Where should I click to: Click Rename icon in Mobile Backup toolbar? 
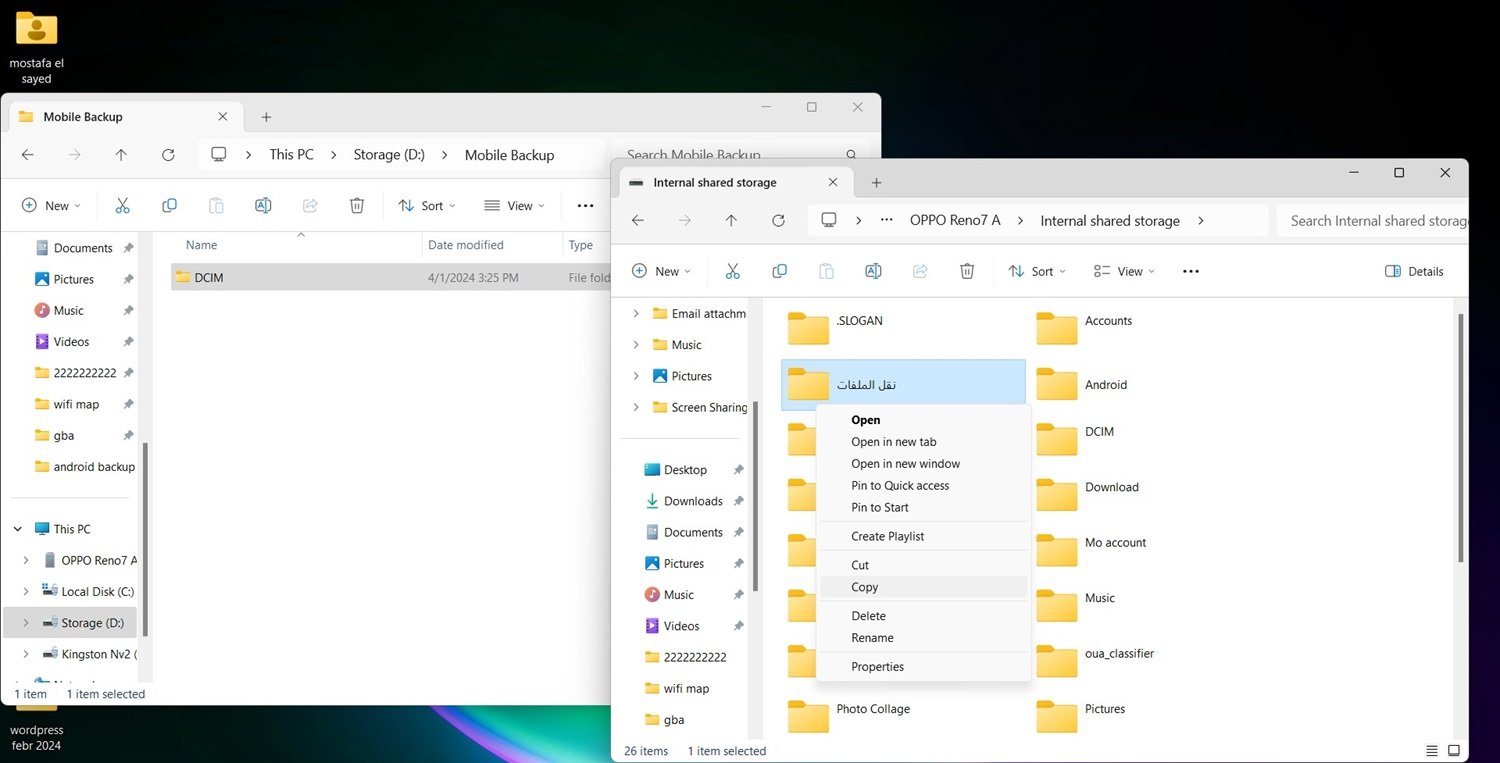coord(263,205)
